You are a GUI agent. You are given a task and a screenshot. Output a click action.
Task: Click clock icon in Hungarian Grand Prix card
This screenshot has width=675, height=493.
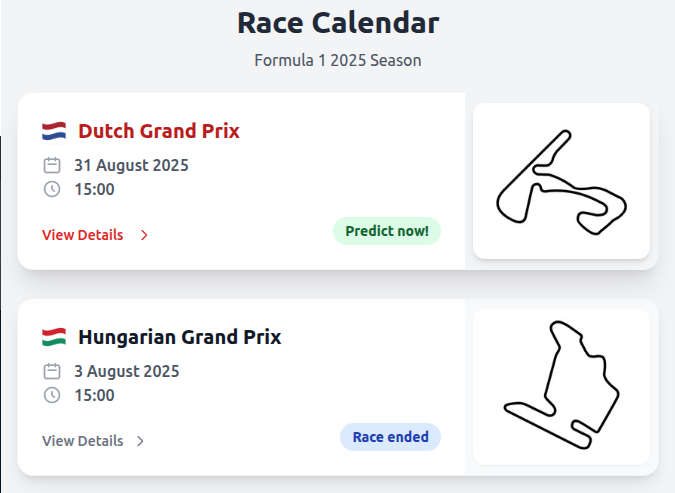(52, 395)
